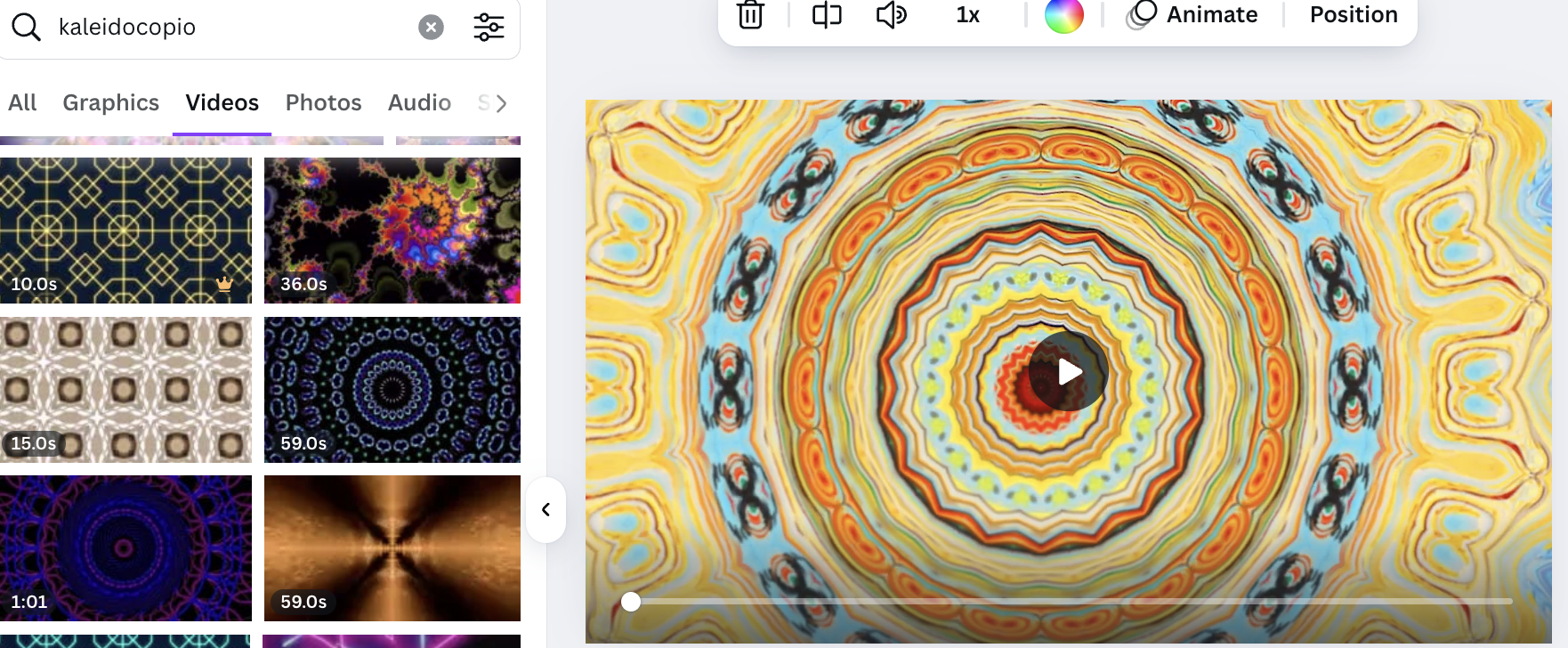Click the Animate button
This screenshot has height=648, width=1568.
tap(1192, 15)
